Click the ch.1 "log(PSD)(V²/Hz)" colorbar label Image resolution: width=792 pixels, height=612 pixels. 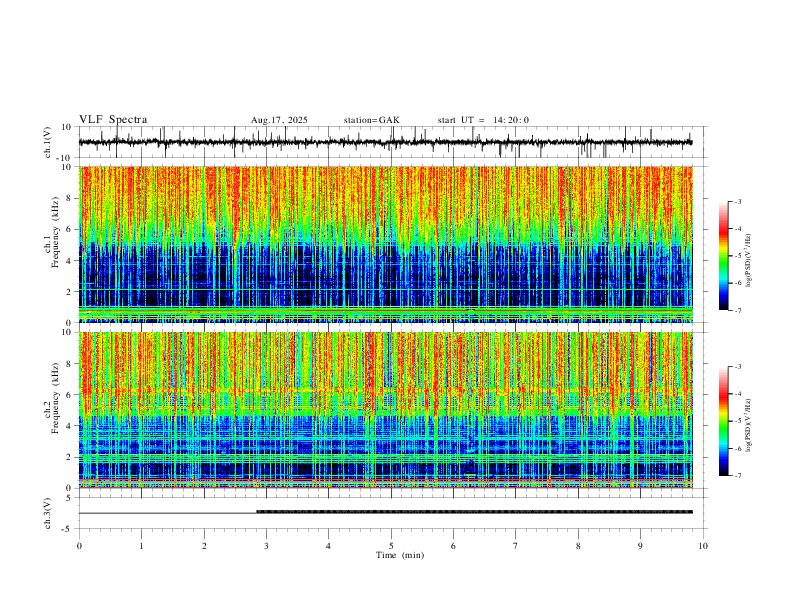[748, 261]
